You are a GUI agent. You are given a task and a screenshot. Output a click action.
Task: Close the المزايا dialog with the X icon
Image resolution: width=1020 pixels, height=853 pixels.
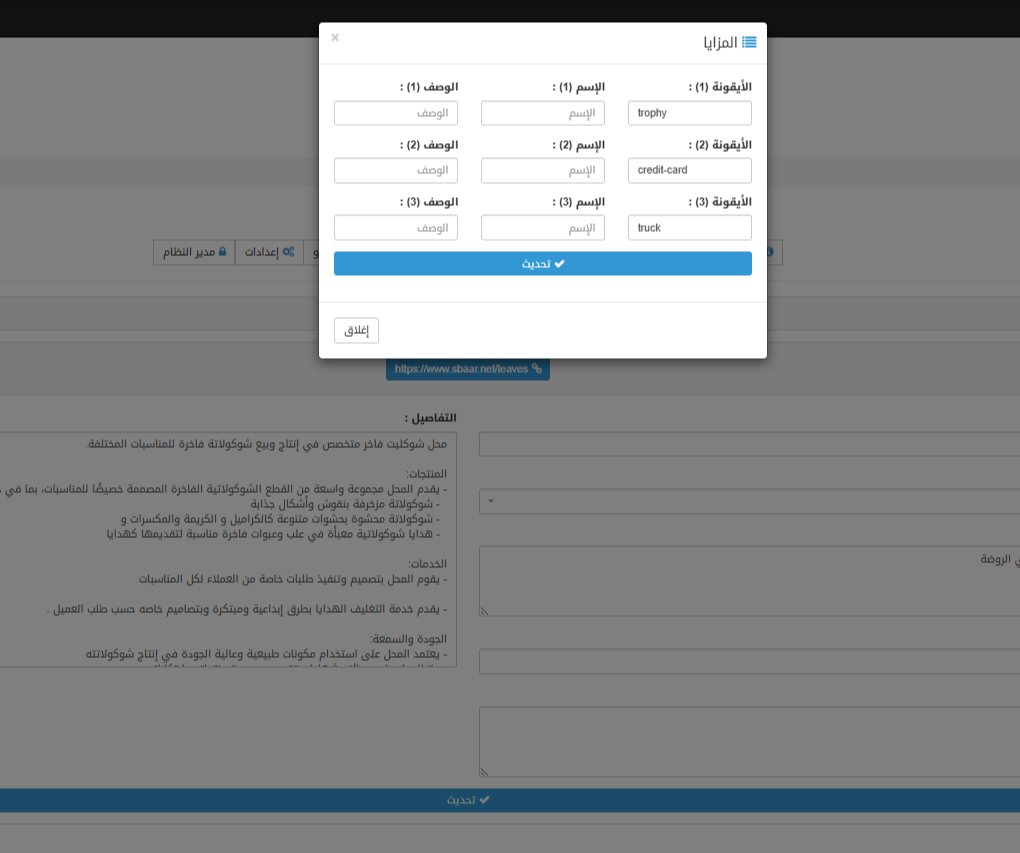tap(335, 38)
